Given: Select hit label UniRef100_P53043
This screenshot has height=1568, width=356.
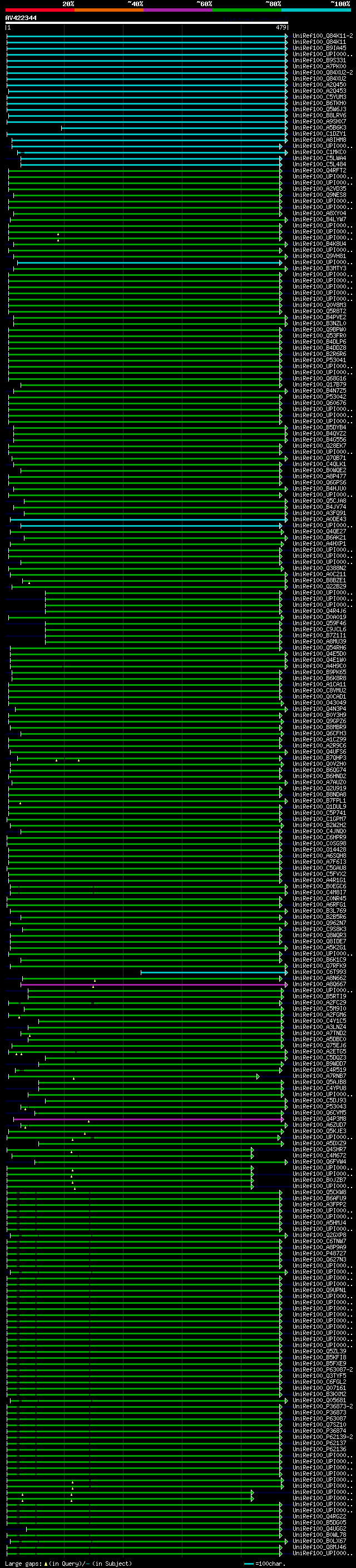Looking at the screenshot, I should click(x=319, y=1106).
